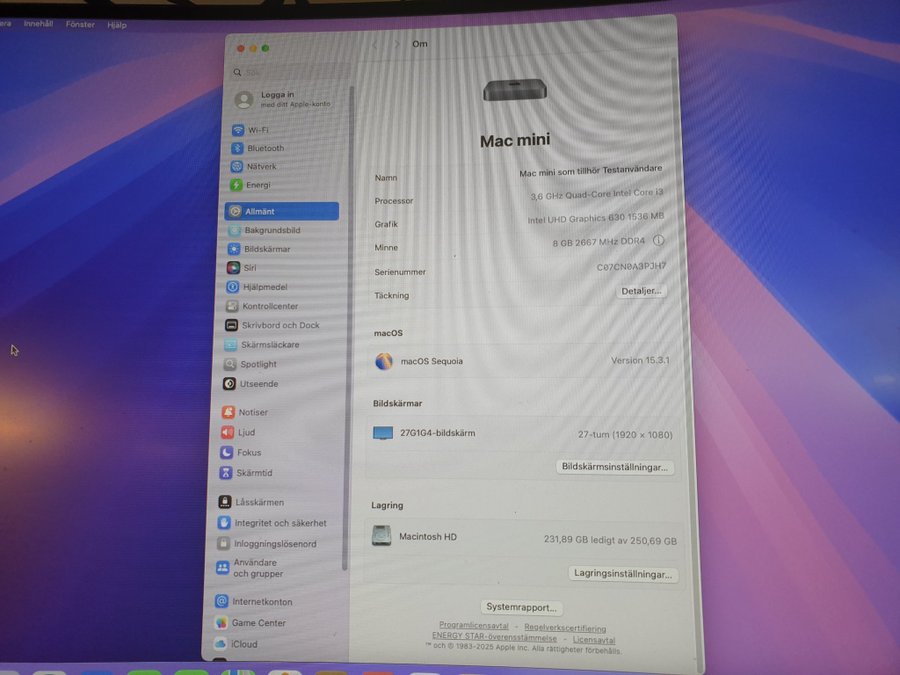This screenshot has width=900, height=675.
Task: Click '27-tum (1920 × 1080)' text
Action: pos(625,435)
